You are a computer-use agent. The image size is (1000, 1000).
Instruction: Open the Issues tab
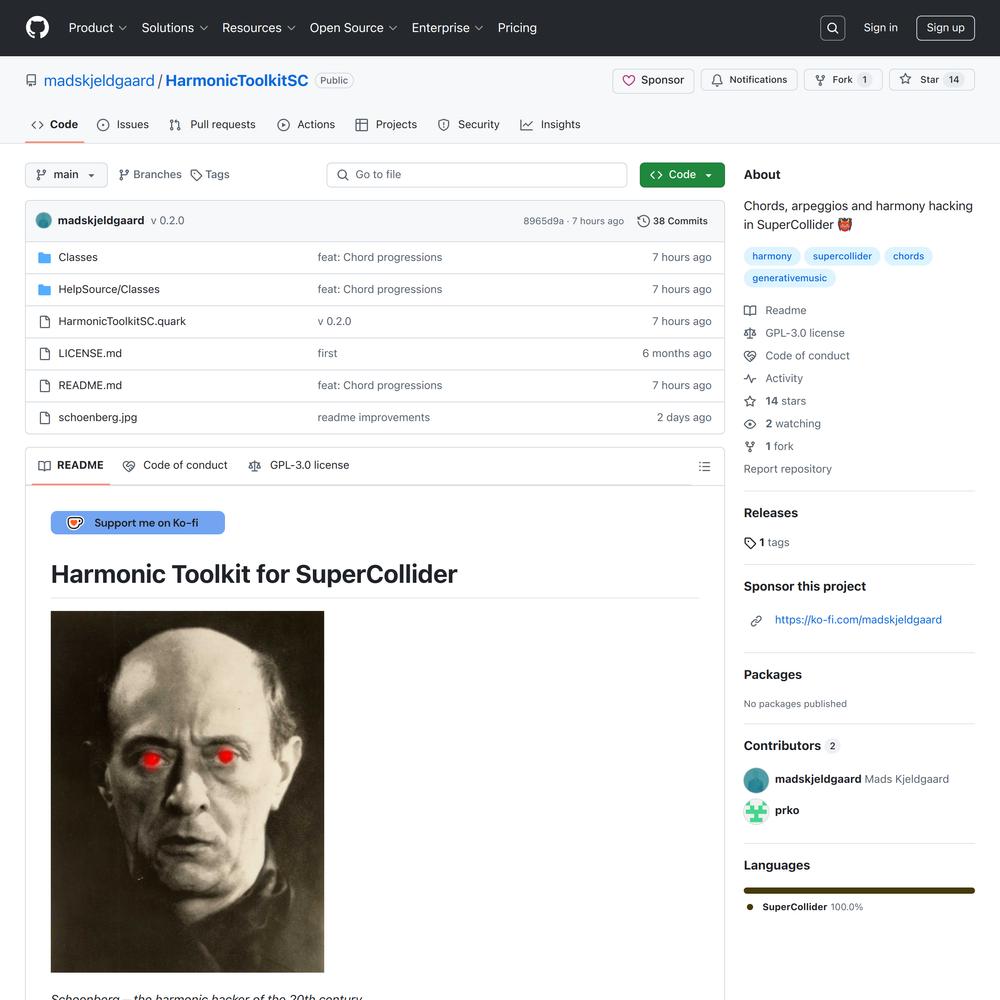[x=122, y=124]
